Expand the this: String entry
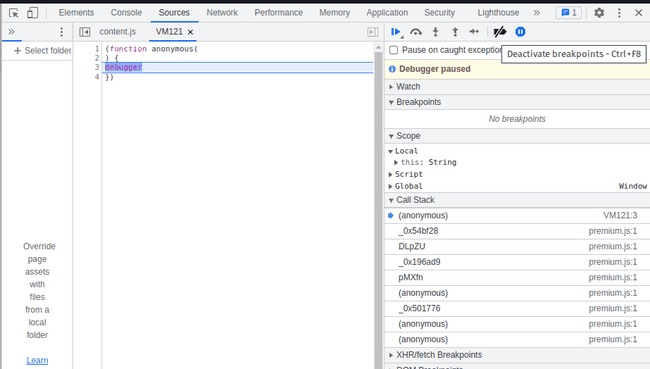 click(x=396, y=163)
